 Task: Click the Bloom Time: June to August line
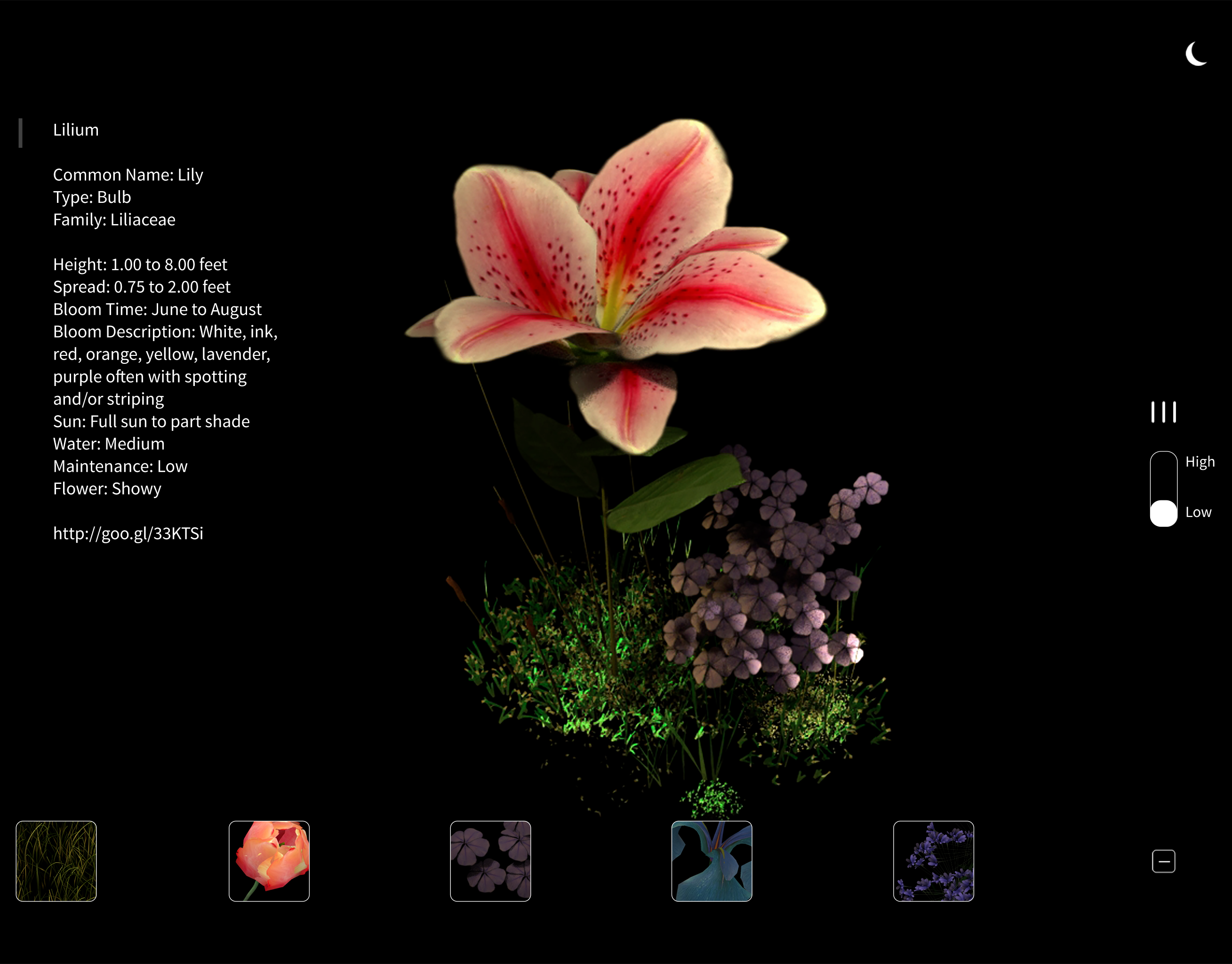point(157,309)
